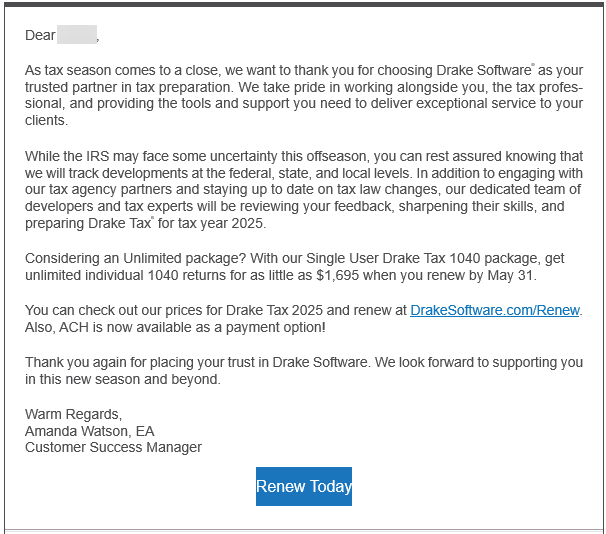Click the $1,695 price in the text
The image size is (606, 534).
coord(337,276)
